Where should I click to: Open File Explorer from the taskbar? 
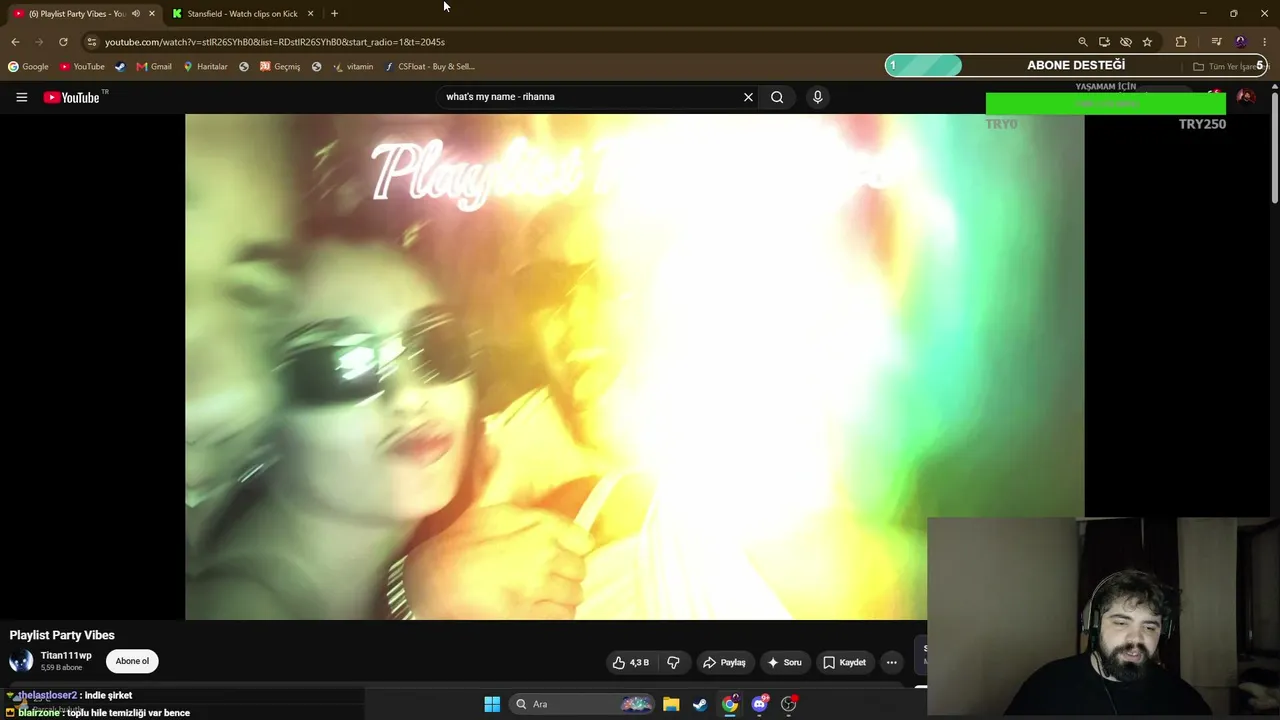pyautogui.click(x=671, y=704)
